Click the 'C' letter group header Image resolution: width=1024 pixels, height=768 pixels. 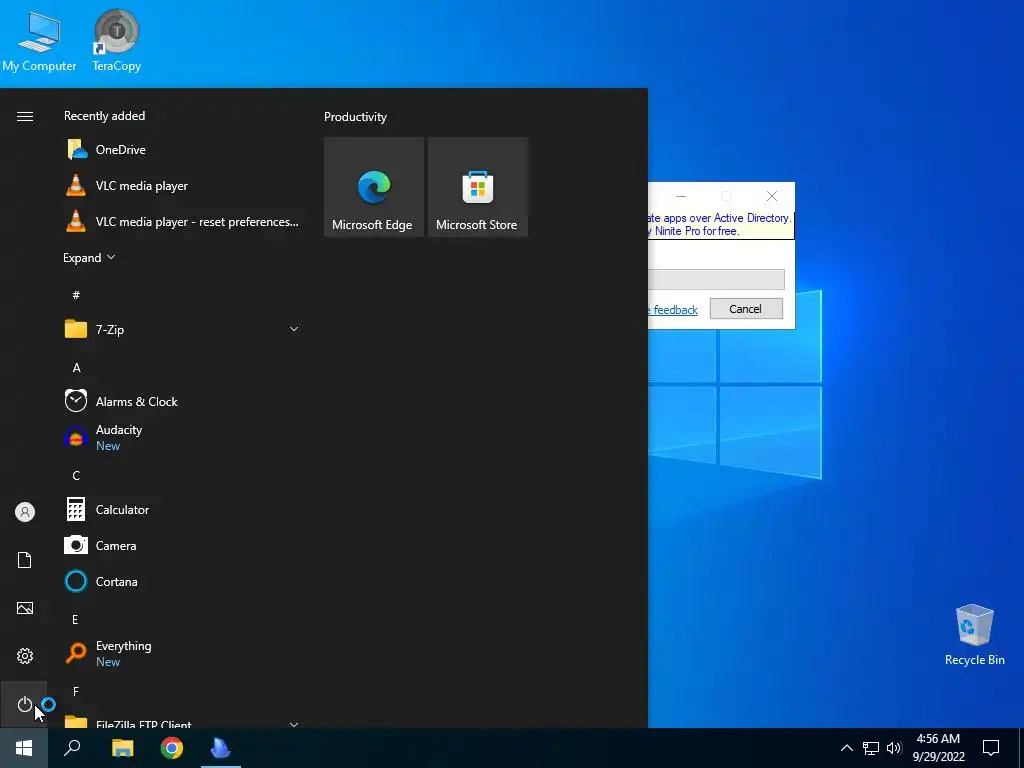pos(76,475)
